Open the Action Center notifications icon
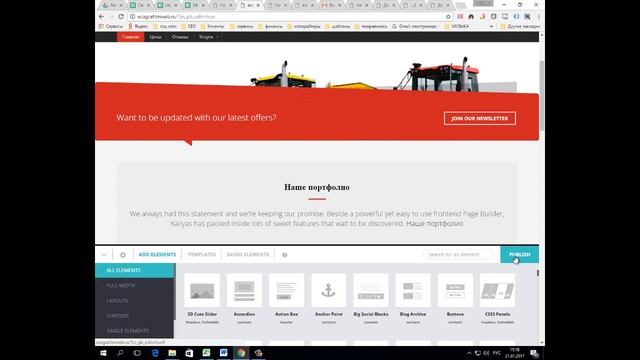 pos(534,353)
